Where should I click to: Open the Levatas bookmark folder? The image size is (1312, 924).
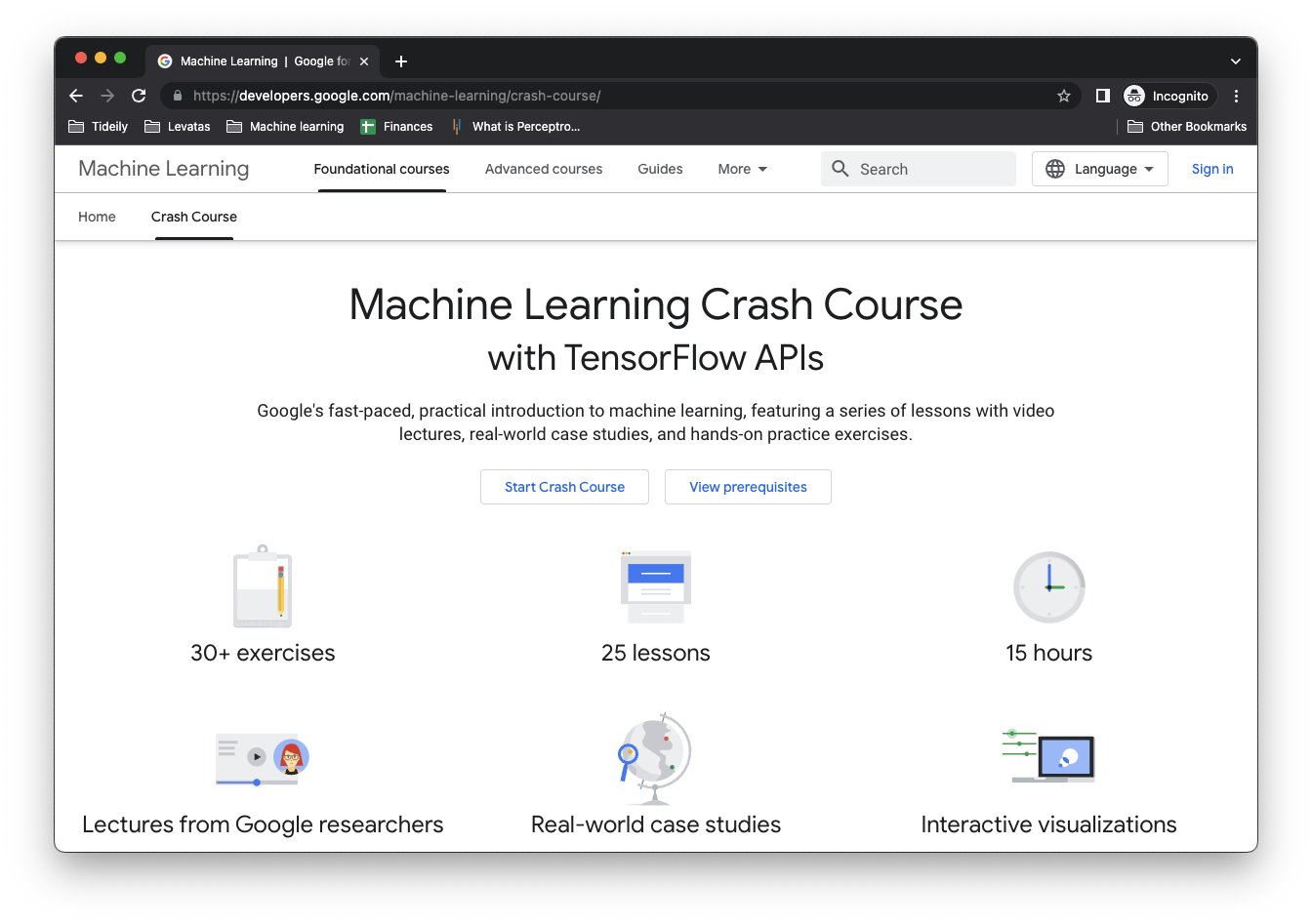pos(178,127)
